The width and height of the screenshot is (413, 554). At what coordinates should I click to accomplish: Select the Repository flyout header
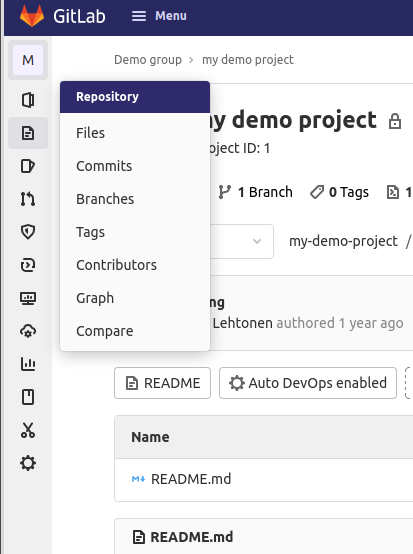point(135,97)
